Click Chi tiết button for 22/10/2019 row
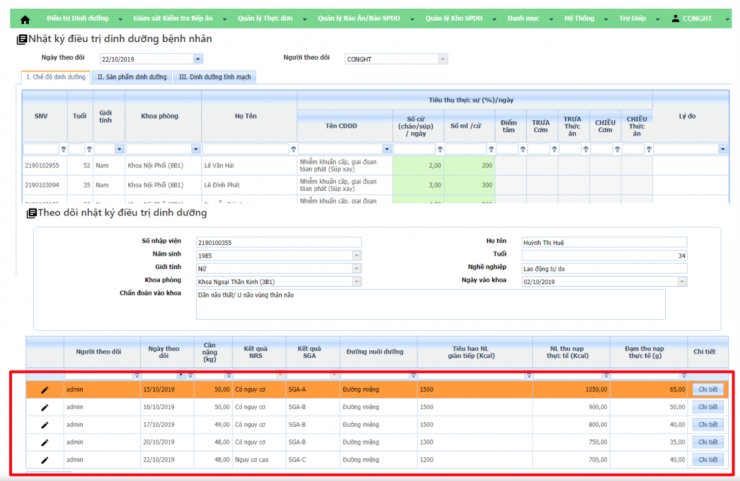Screen dimensions: 740x481 [x=708, y=459]
